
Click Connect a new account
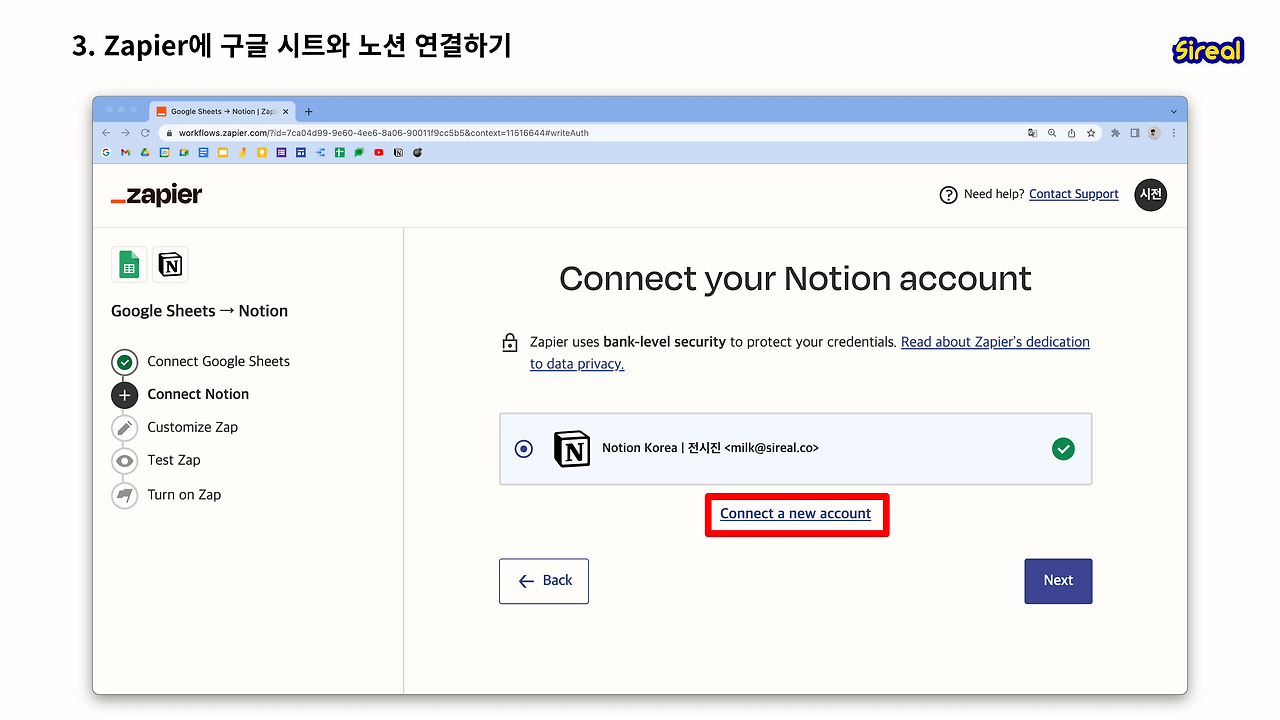pos(796,514)
